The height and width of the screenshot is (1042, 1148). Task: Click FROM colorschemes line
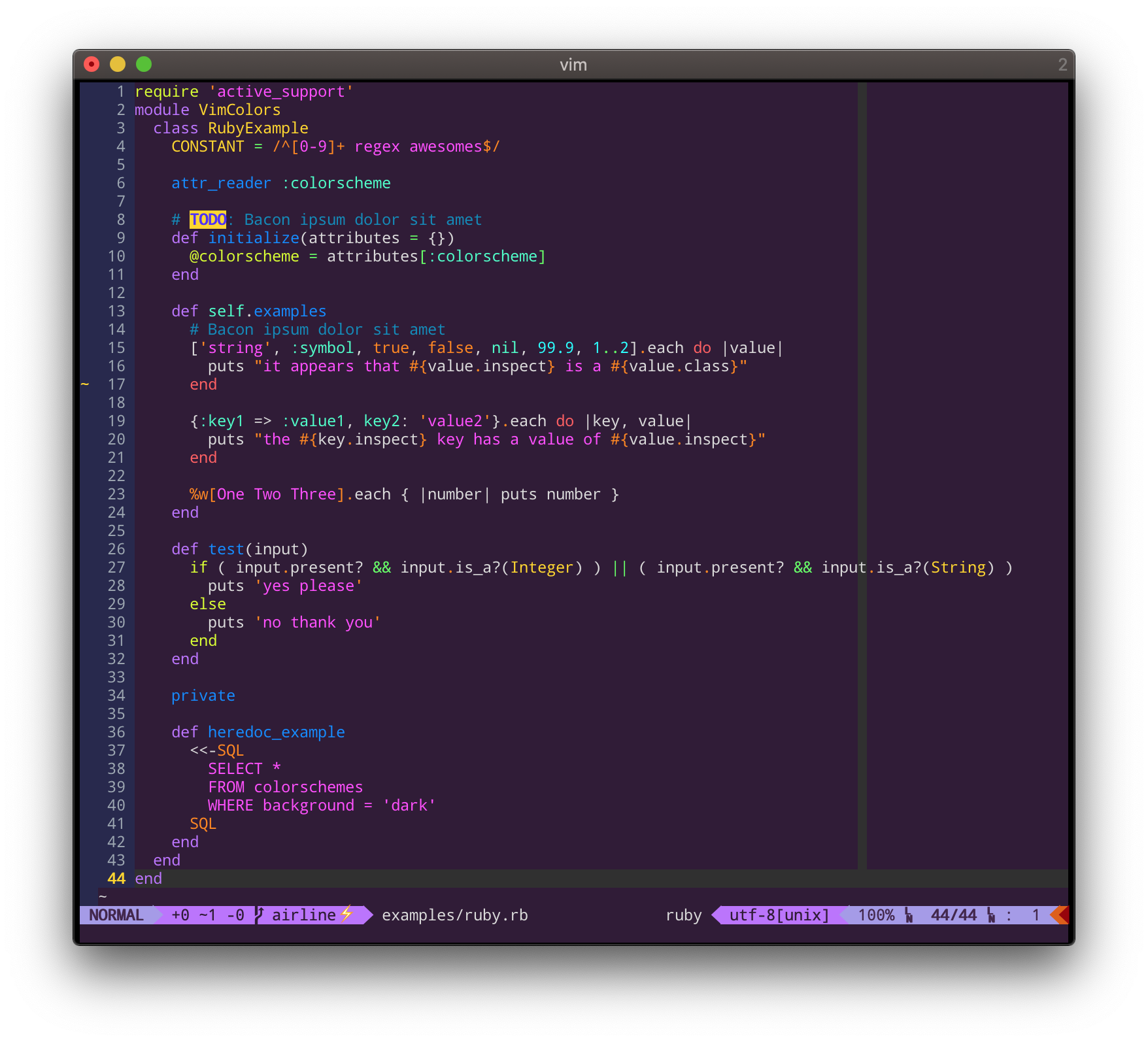tap(286, 787)
